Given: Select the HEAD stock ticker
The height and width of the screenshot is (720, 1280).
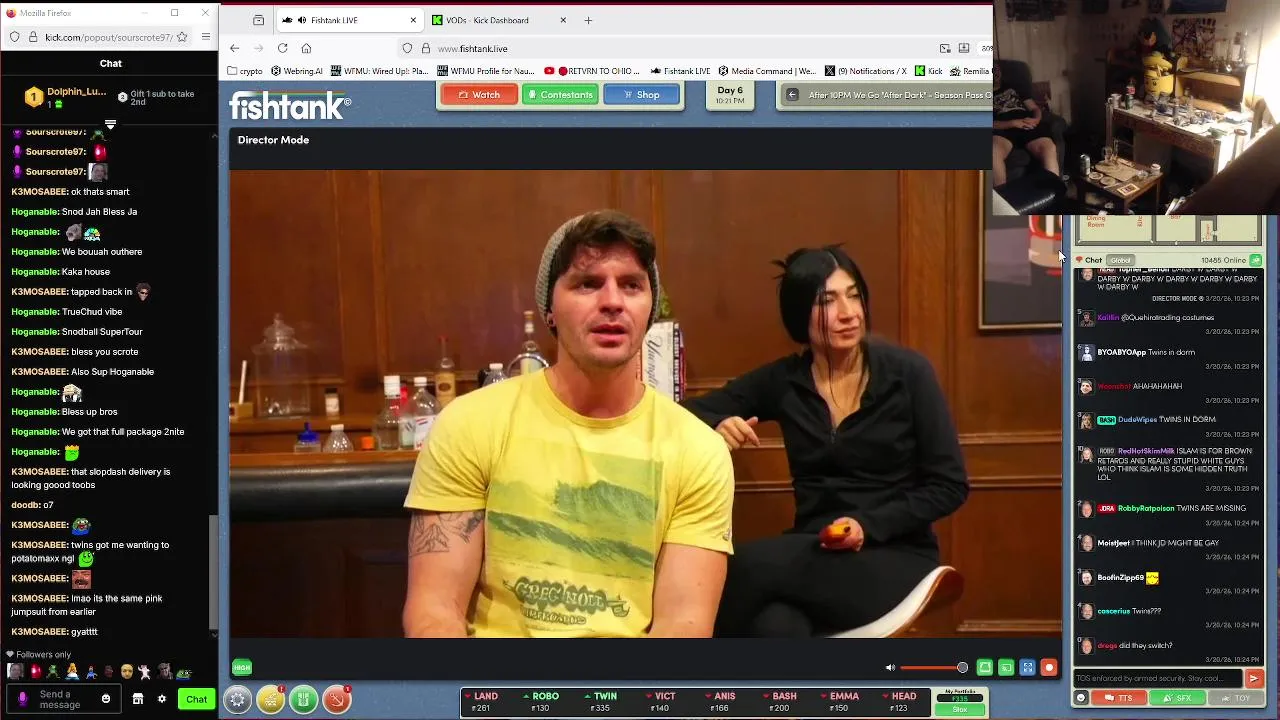Looking at the screenshot, I should 899,702.
